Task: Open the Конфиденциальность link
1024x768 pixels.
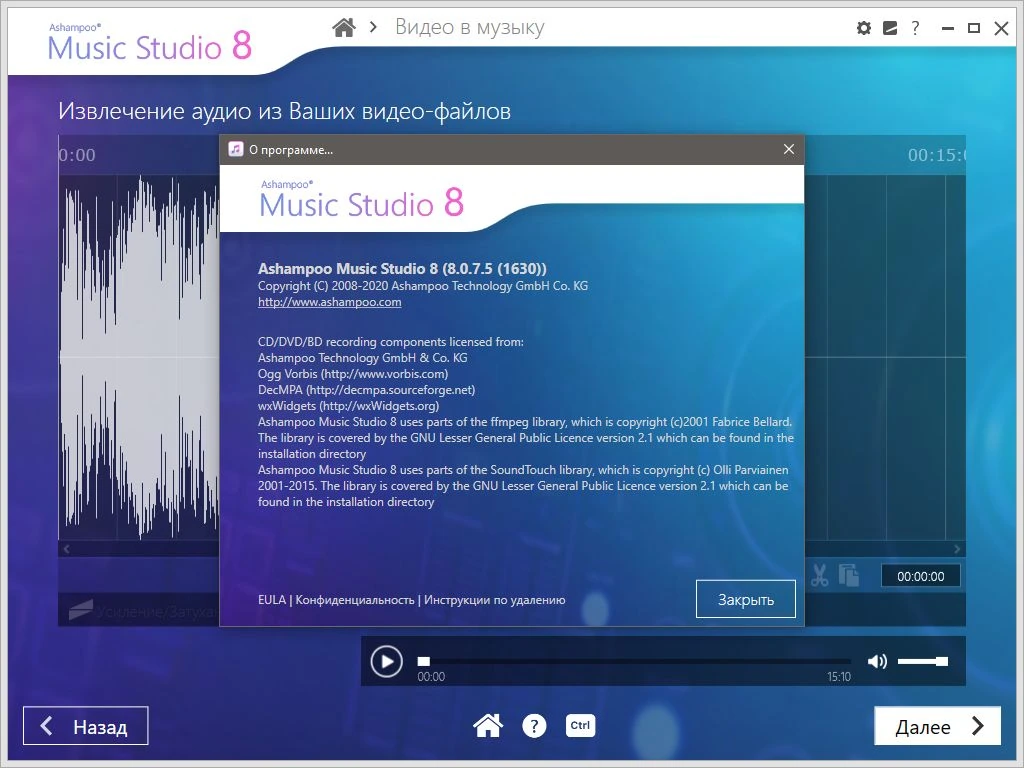Action: point(355,600)
